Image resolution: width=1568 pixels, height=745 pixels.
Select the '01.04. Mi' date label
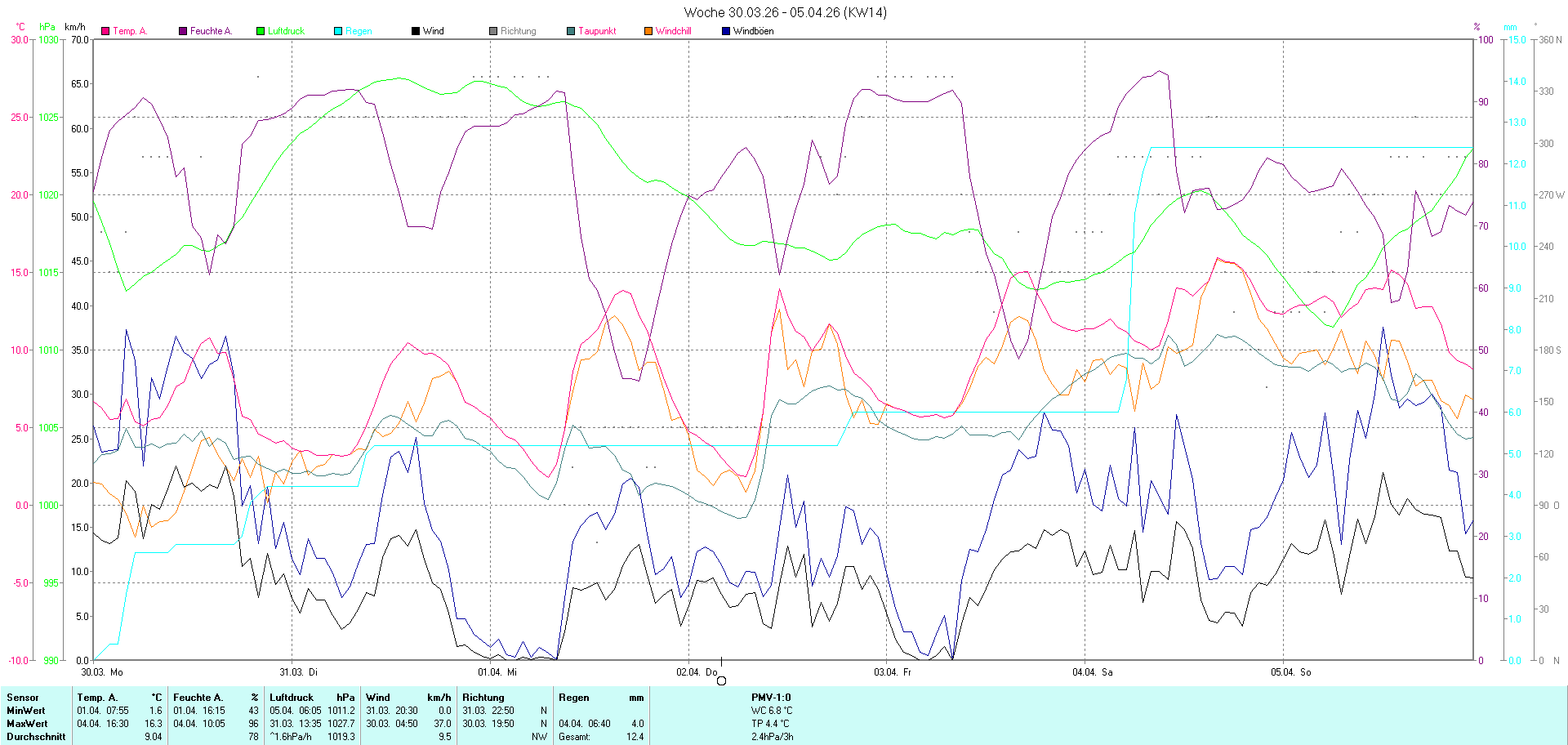497,672
